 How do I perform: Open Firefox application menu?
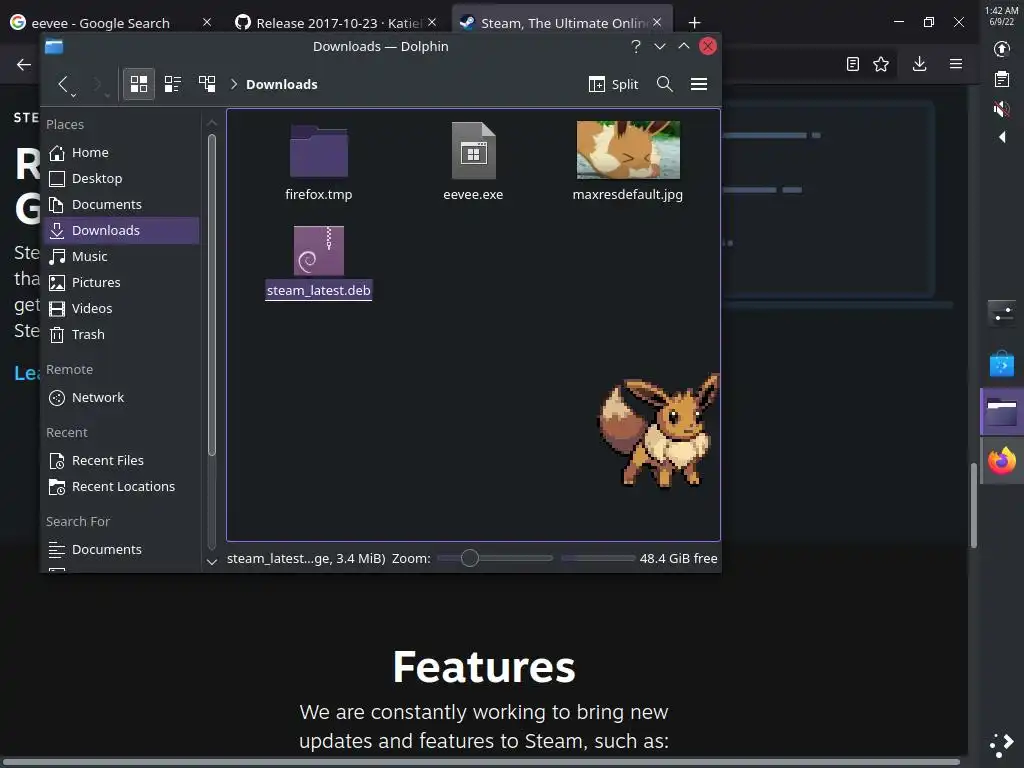tap(955, 64)
